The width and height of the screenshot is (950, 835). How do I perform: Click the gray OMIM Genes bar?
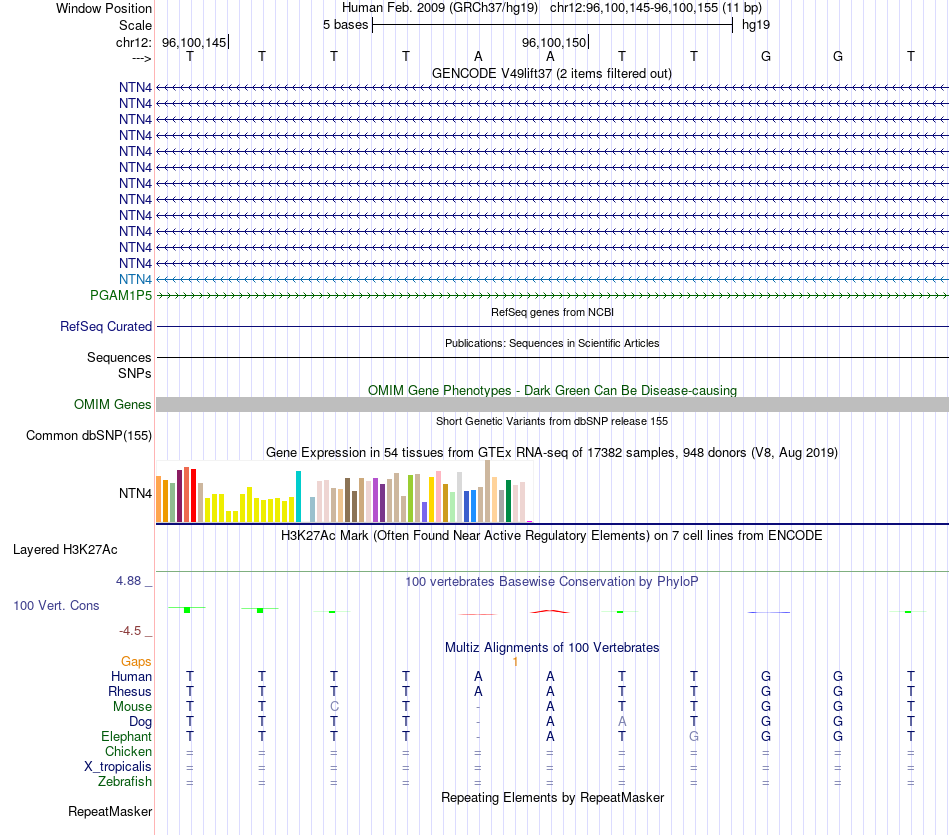(552, 404)
